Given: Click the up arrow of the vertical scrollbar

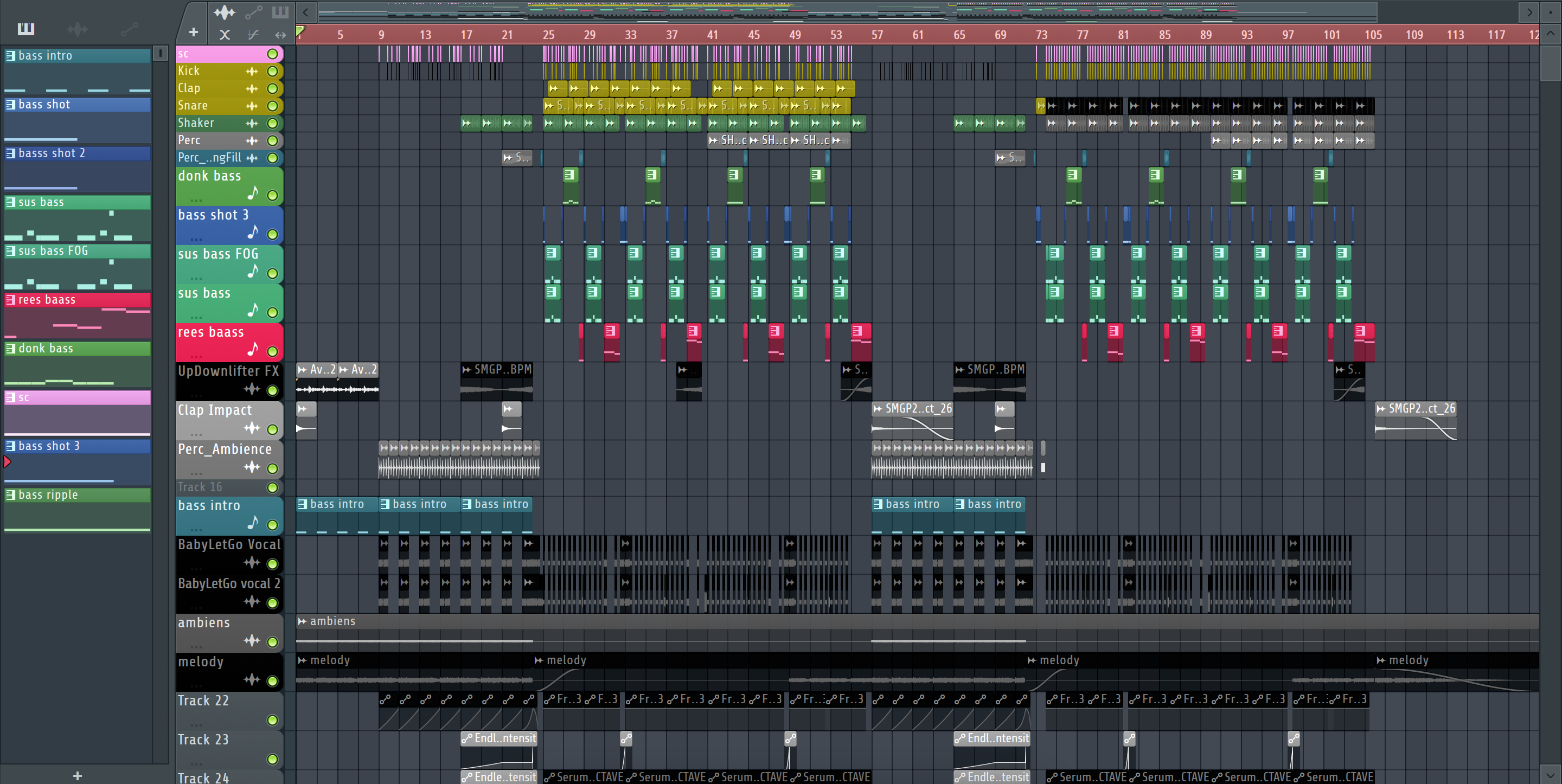Looking at the screenshot, I should pos(1551,34).
